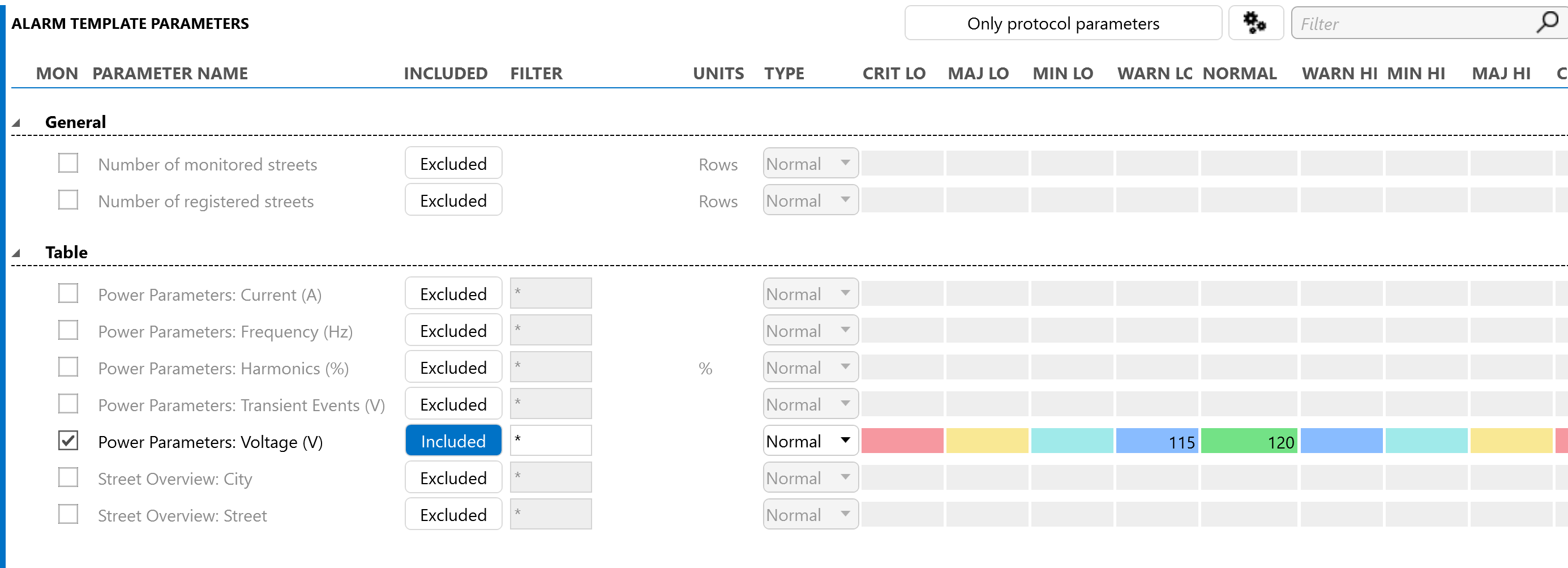
Task: Click blue Warn Hi cell for Voltage
Action: [1342, 441]
